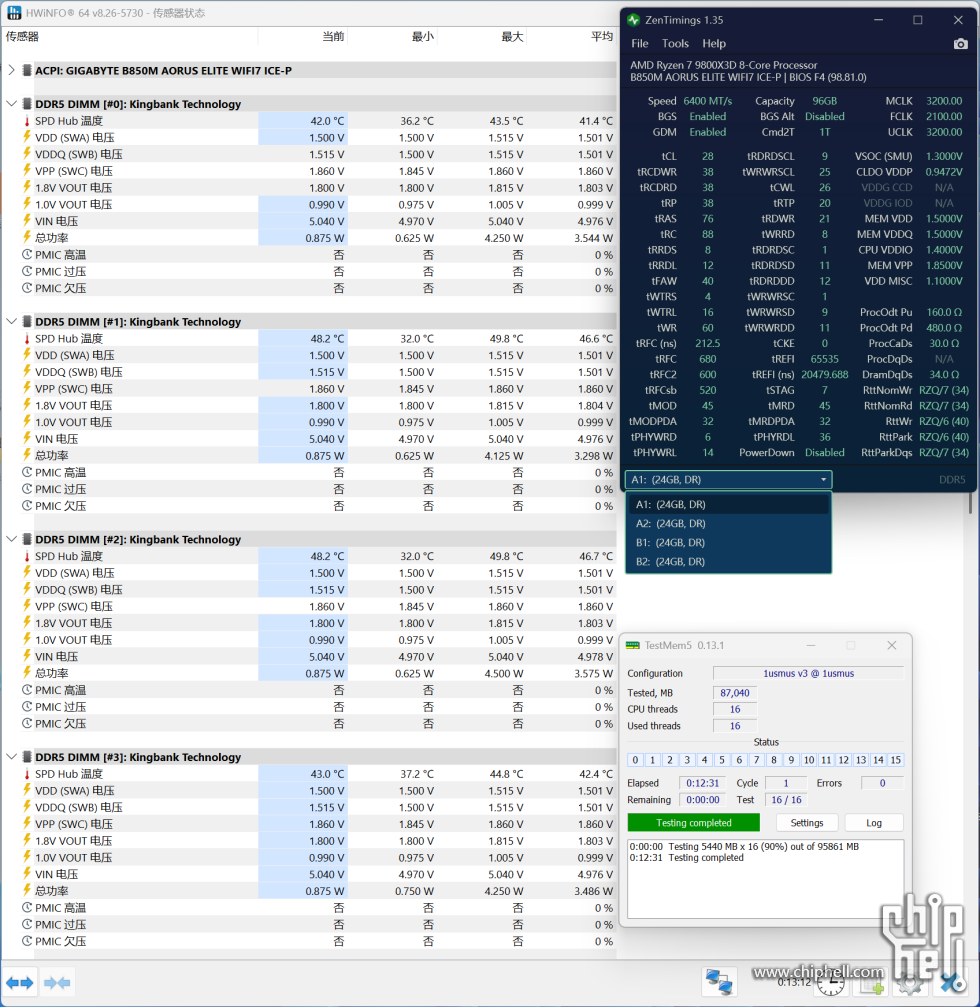The width and height of the screenshot is (980, 1007).
Task: Click the status icon beside DIMM #3 PMIC 高温
Action: [x=27, y=907]
